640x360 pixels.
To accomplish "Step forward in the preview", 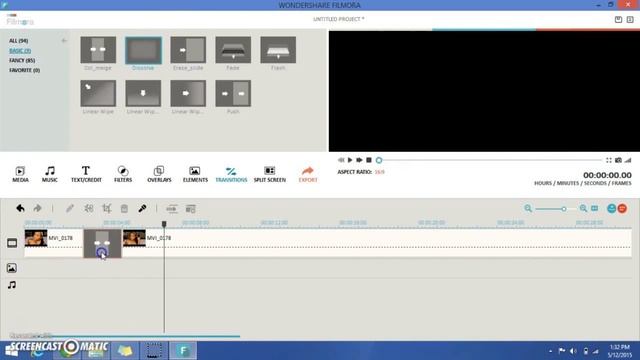I will click(x=359, y=160).
